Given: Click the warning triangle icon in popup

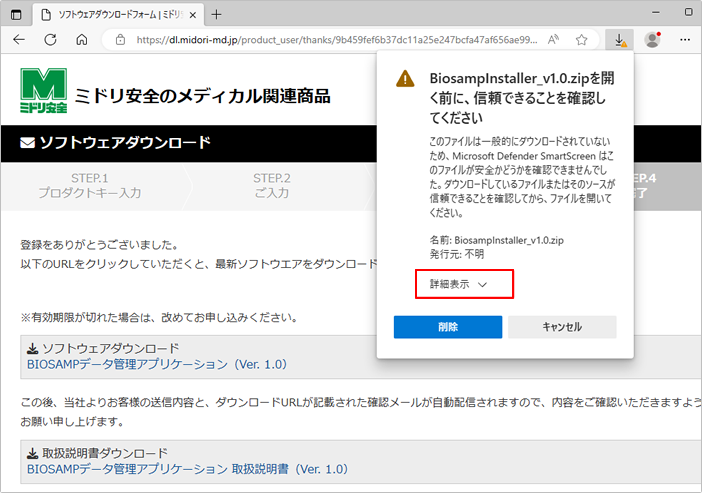Looking at the screenshot, I should point(405,79).
